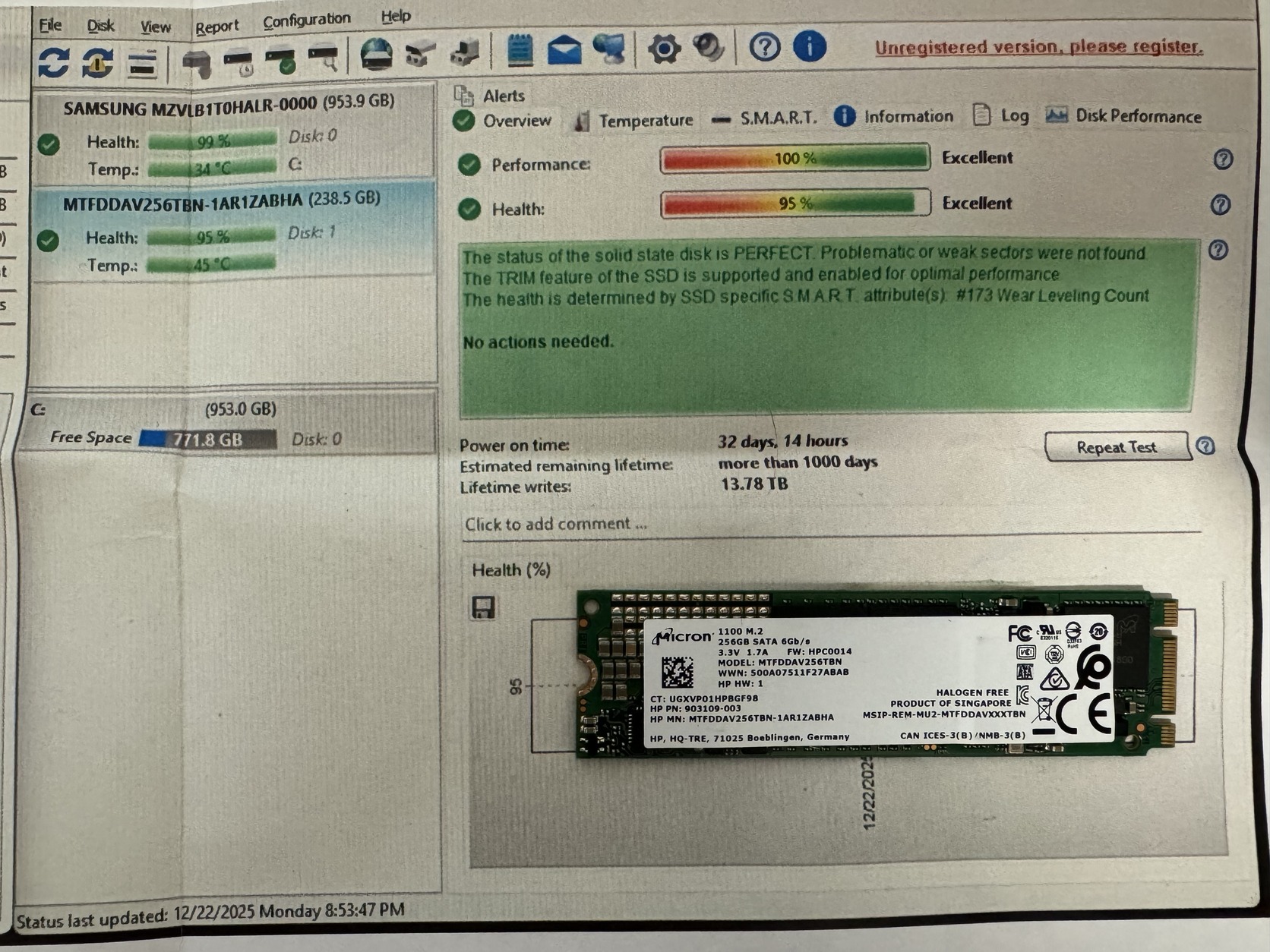Screen dimensions: 1270x952
Task: Click the stacked lines toolbar icon
Action: click(x=142, y=64)
